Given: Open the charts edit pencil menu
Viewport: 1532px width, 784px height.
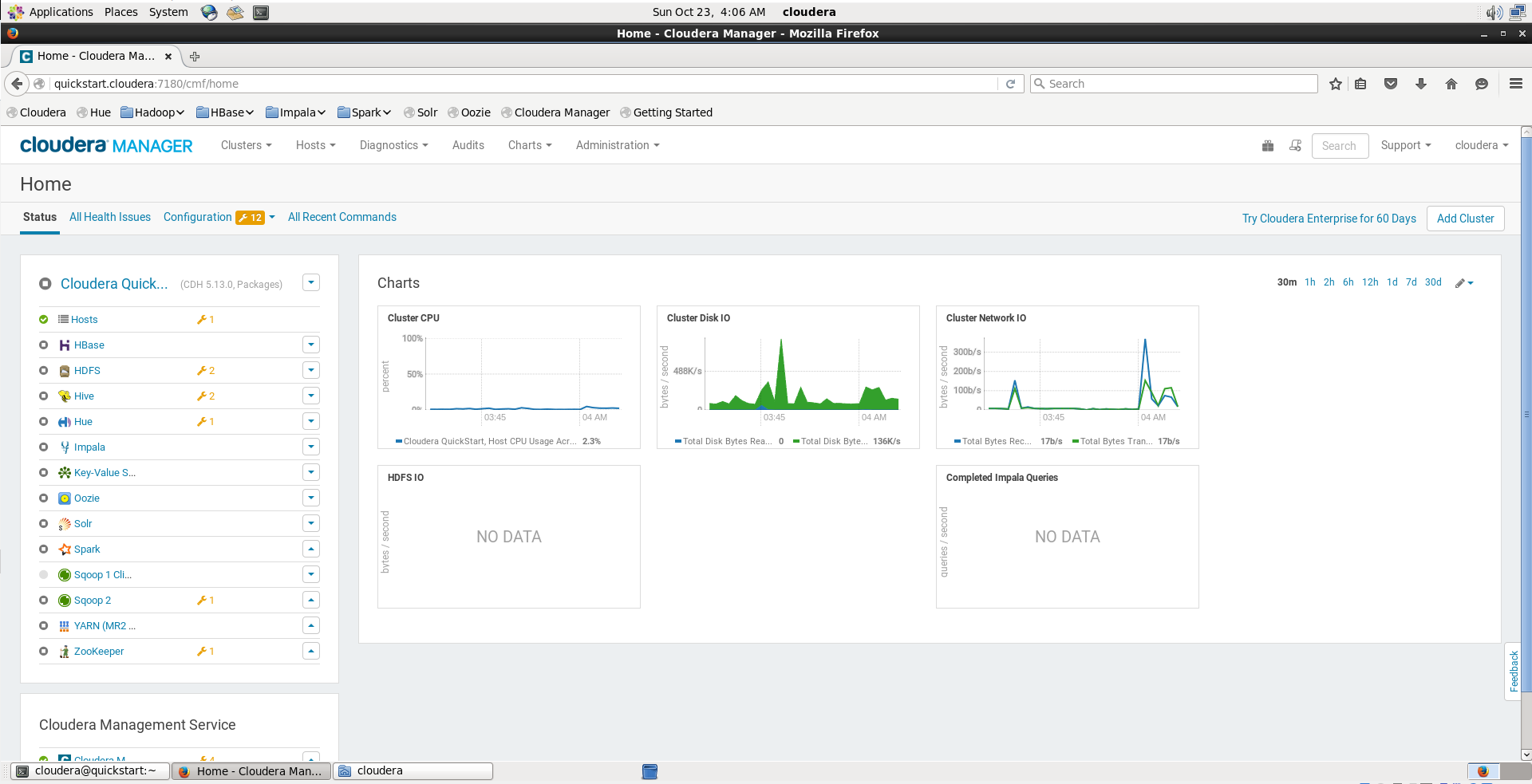Looking at the screenshot, I should click(1464, 283).
